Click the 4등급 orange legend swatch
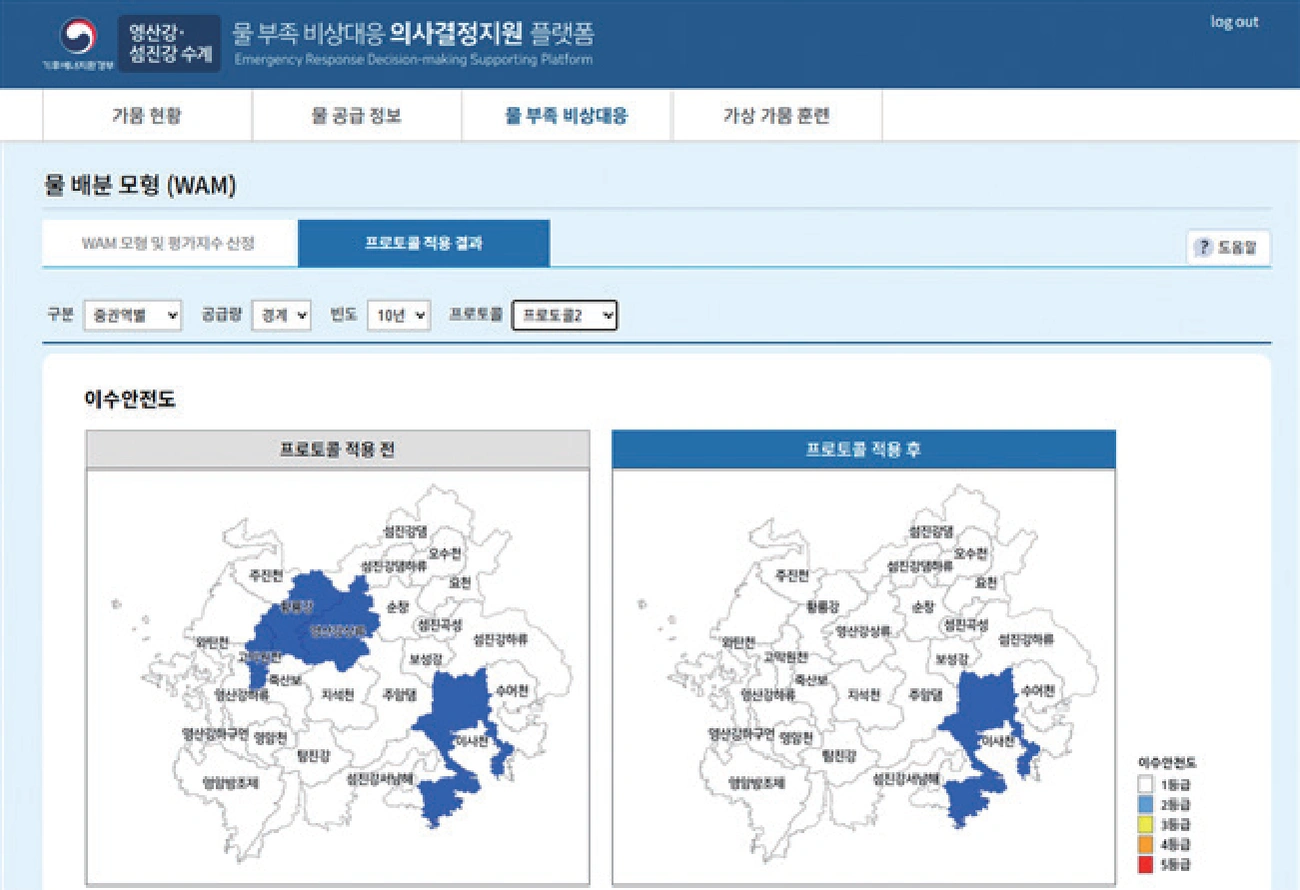1300x890 pixels. [1148, 845]
